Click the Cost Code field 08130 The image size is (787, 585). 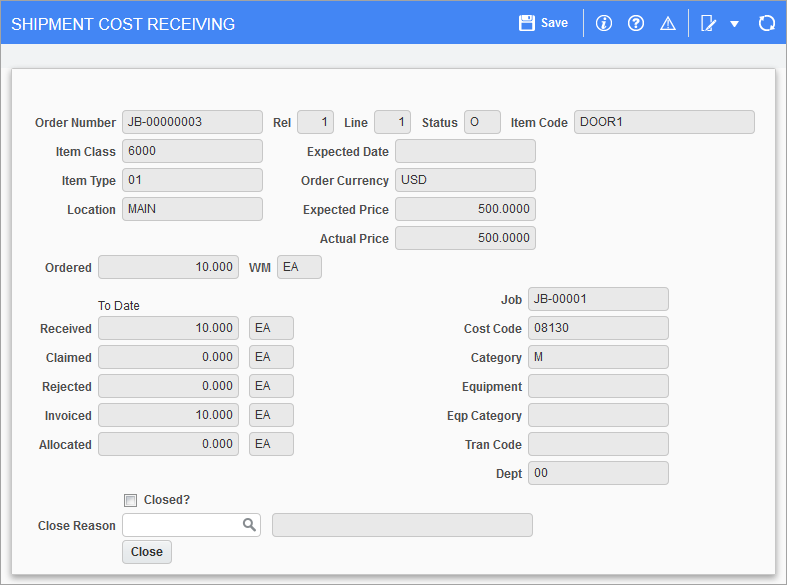click(x=598, y=328)
